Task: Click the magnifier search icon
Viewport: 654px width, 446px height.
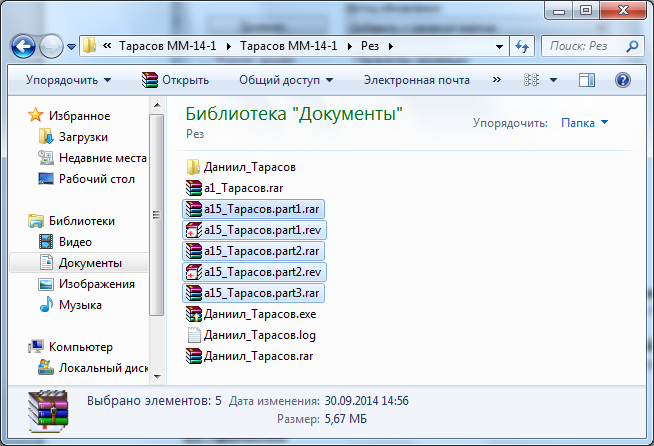Action: (632, 46)
